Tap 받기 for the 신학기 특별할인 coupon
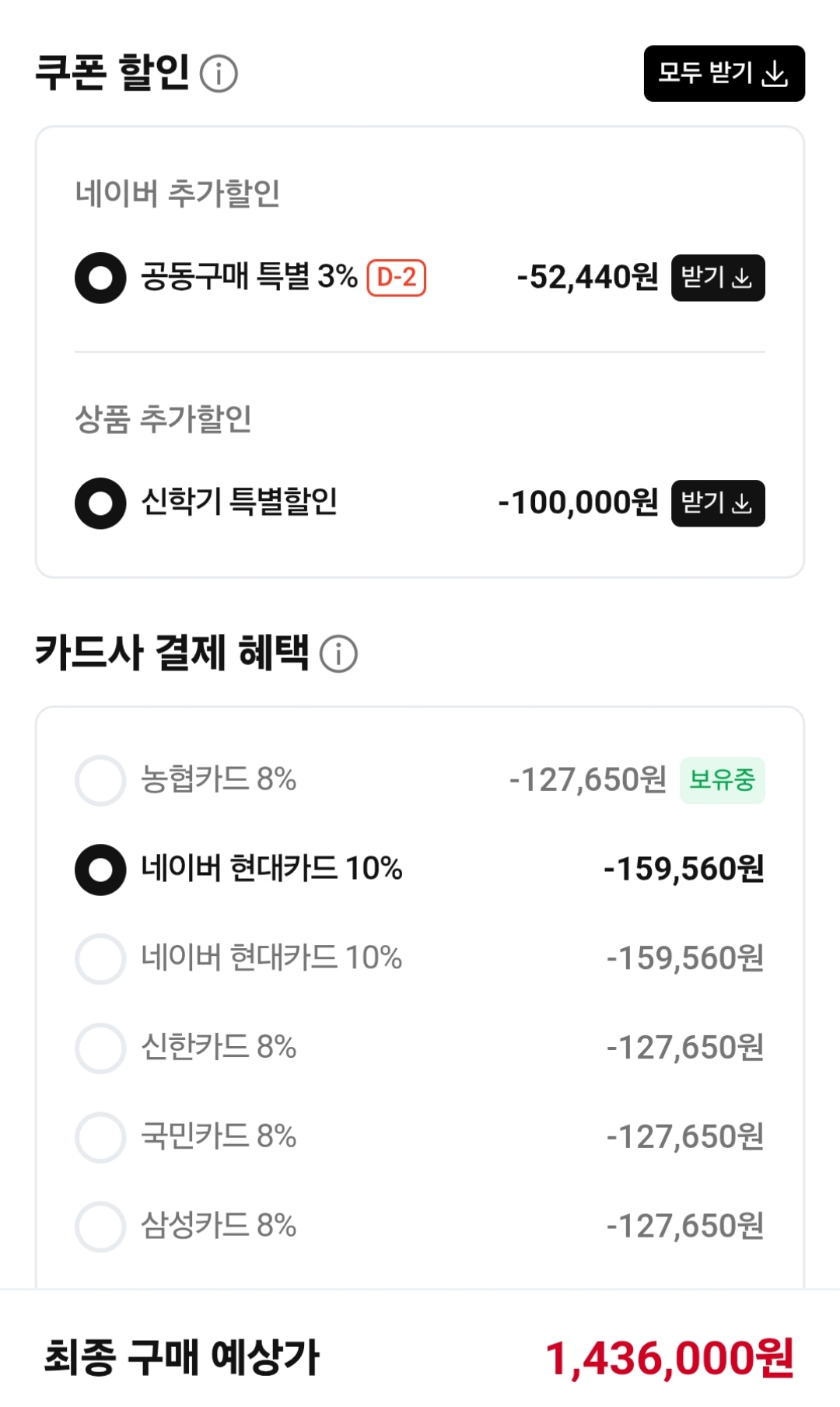This screenshot has width=840, height=1407. (x=717, y=503)
